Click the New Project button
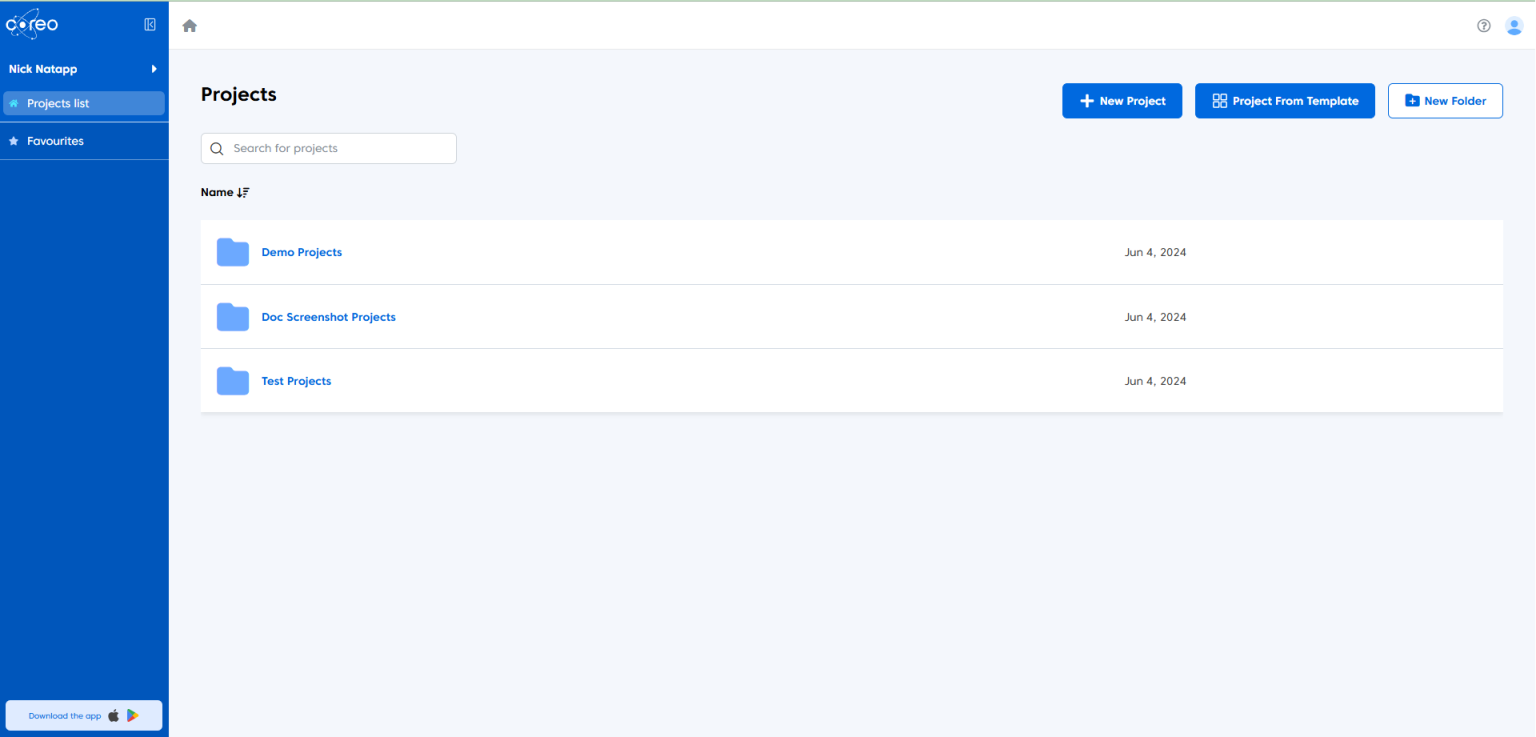 [1122, 101]
